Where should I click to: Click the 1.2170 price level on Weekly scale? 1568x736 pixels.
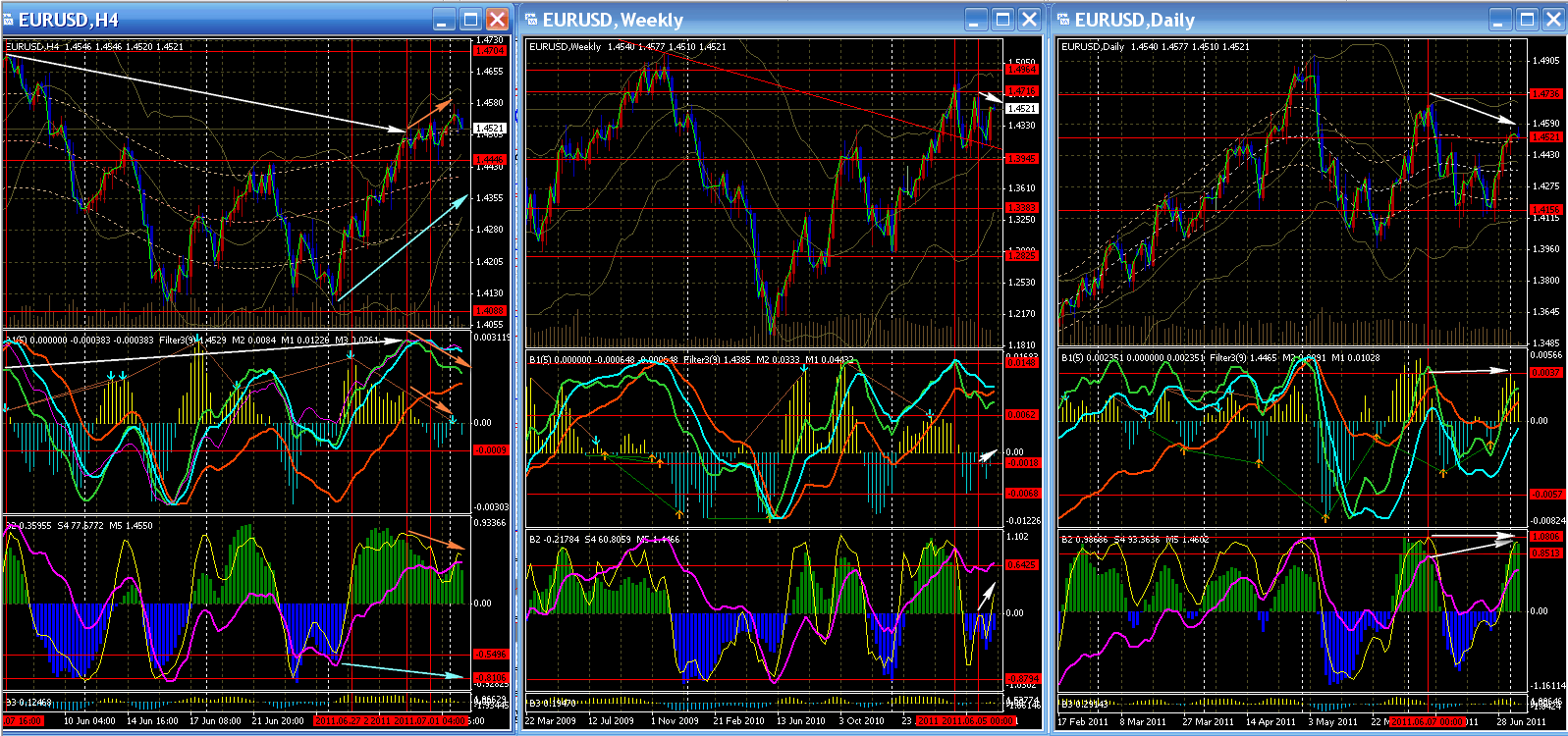1021,314
